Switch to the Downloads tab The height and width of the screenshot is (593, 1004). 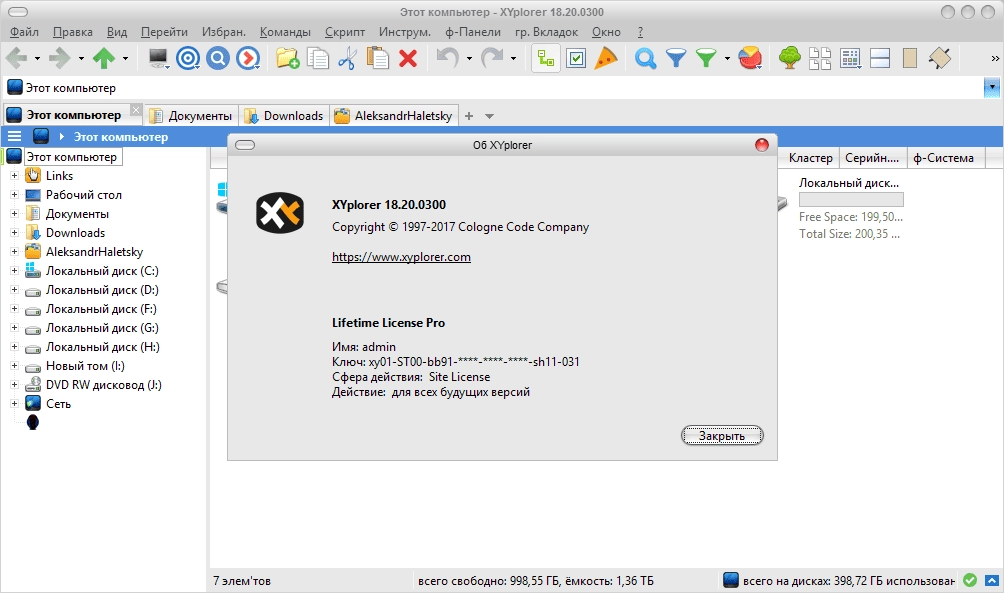coord(284,116)
